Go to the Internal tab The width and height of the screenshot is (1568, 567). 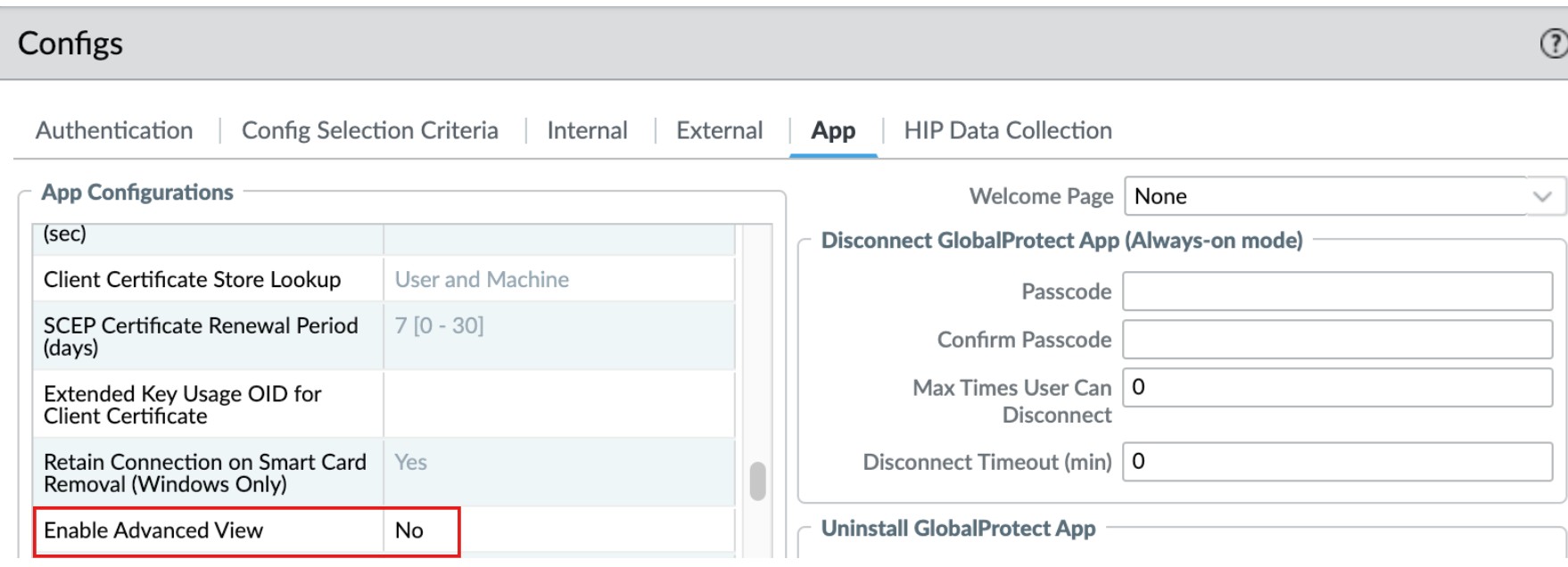pyautogui.click(x=587, y=131)
